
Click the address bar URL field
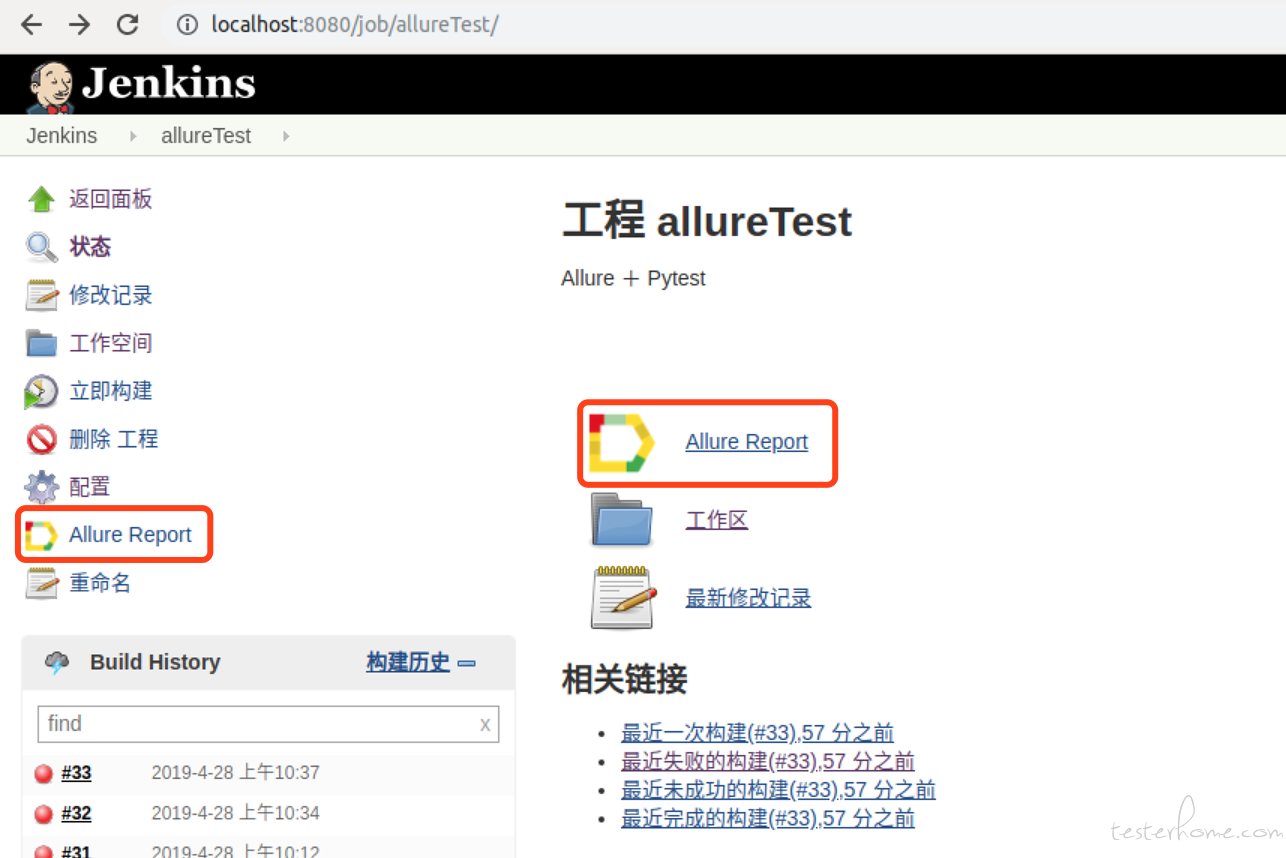tap(354, 24)
